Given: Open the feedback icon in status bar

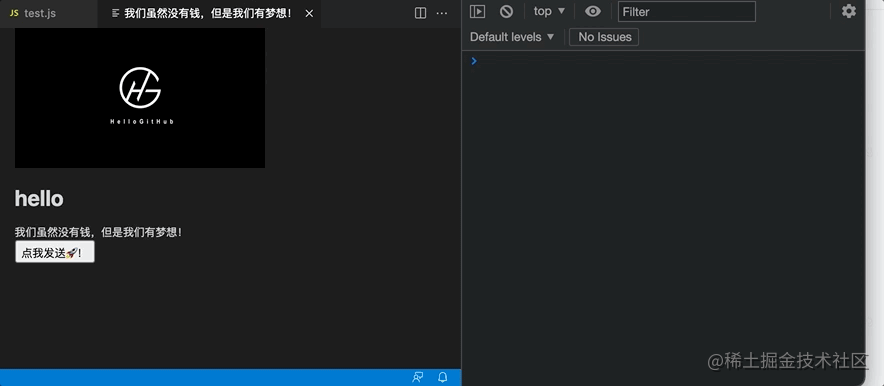Looking at the screenshot, I should tap(418, 378).
